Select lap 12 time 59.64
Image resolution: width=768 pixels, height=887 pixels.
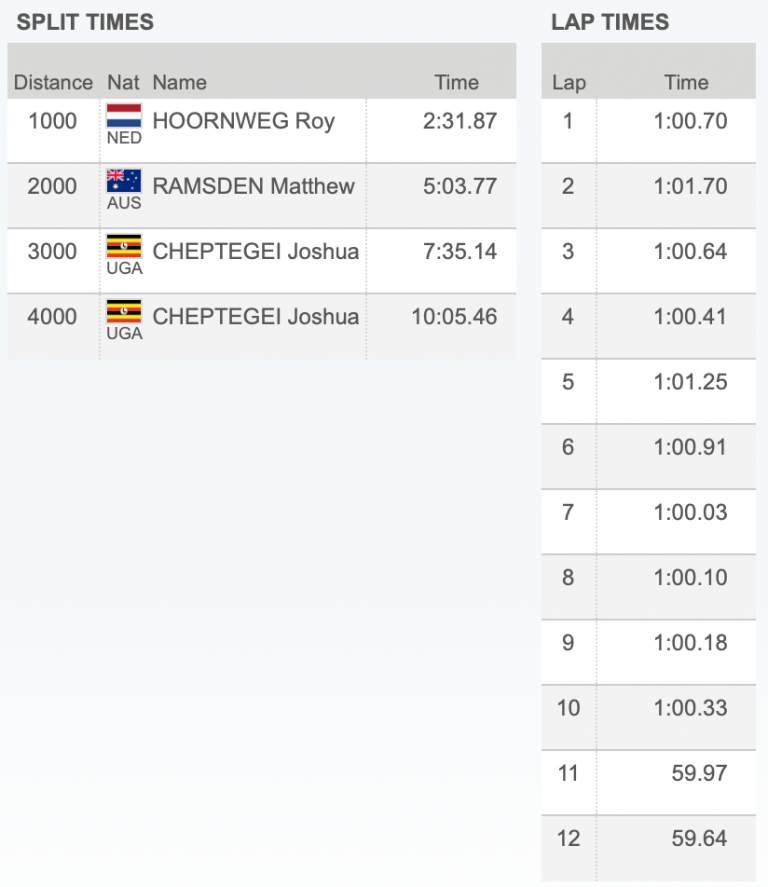click(x=700, y=838)
